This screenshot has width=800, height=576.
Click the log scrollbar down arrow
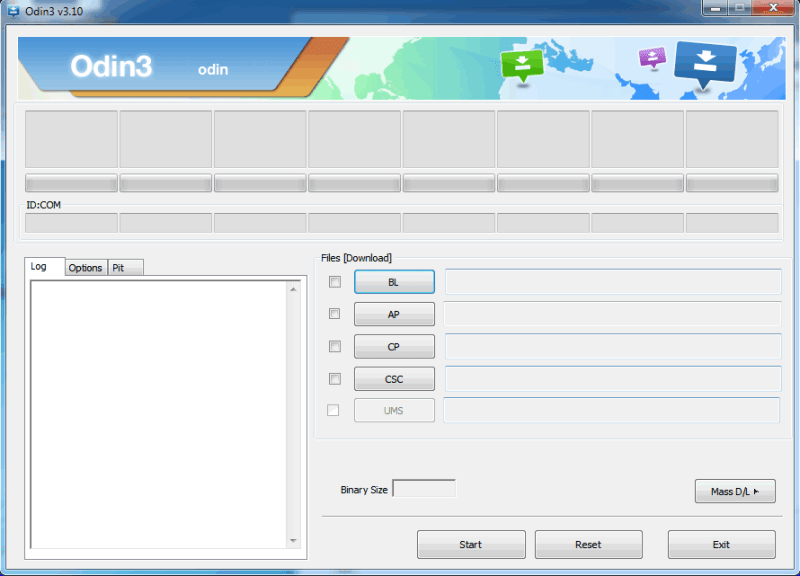click(x=293, y=541)
